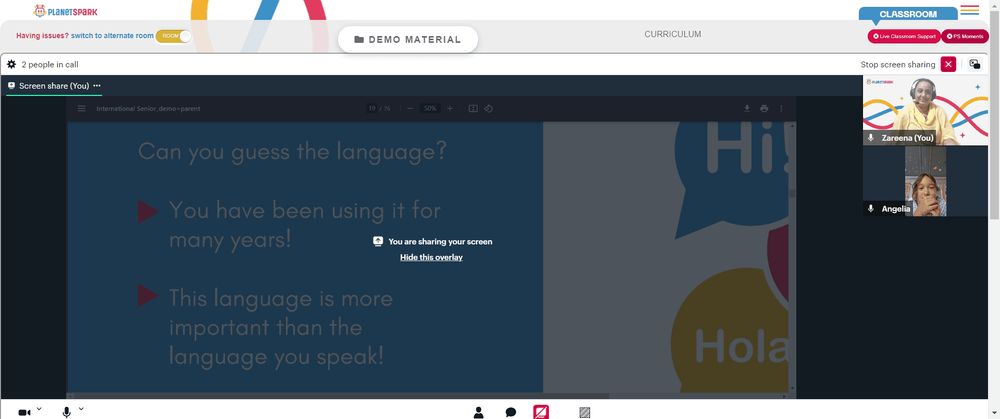Click Zareena (You) video thumbnail
The height and width of the screenshot is (419, 1000).
point(925,110)
